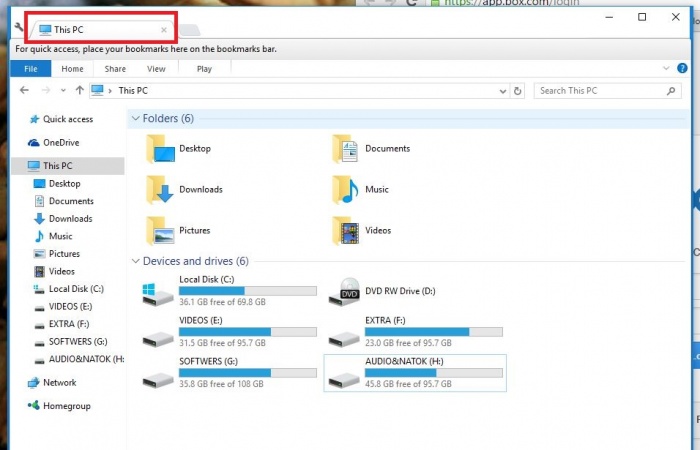Open the Documents folder icon in Folders

coord(346,149)
